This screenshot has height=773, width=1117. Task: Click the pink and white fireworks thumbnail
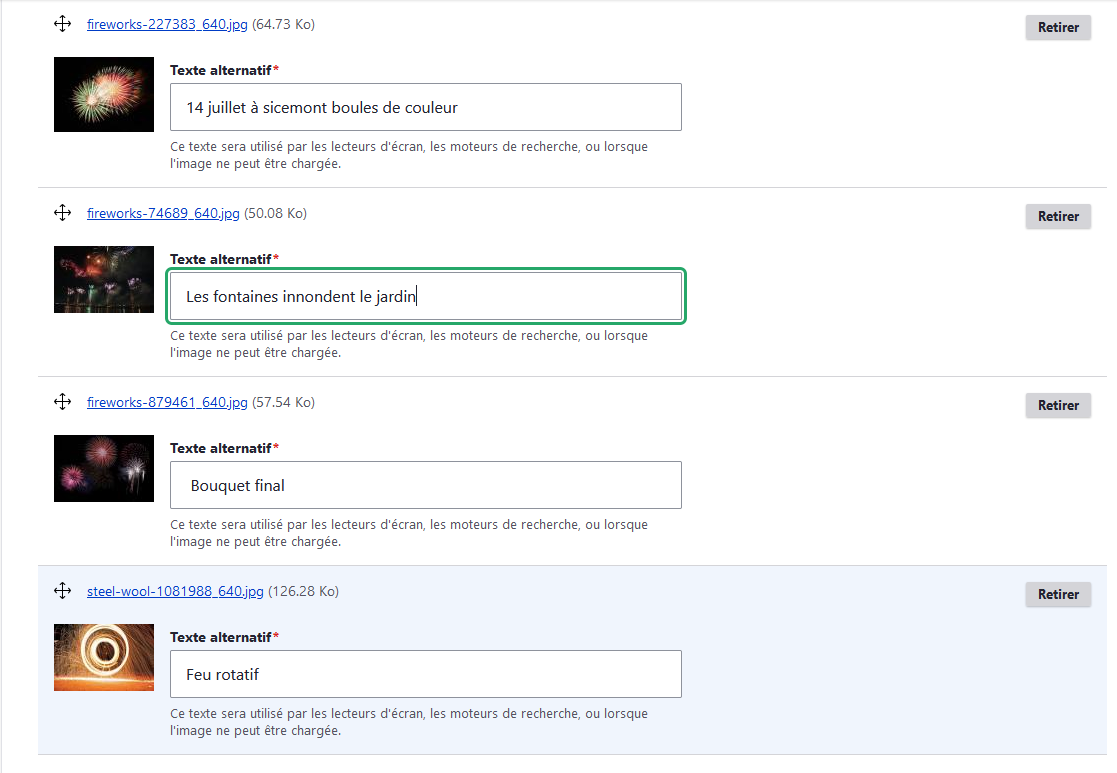click(104, 468)
